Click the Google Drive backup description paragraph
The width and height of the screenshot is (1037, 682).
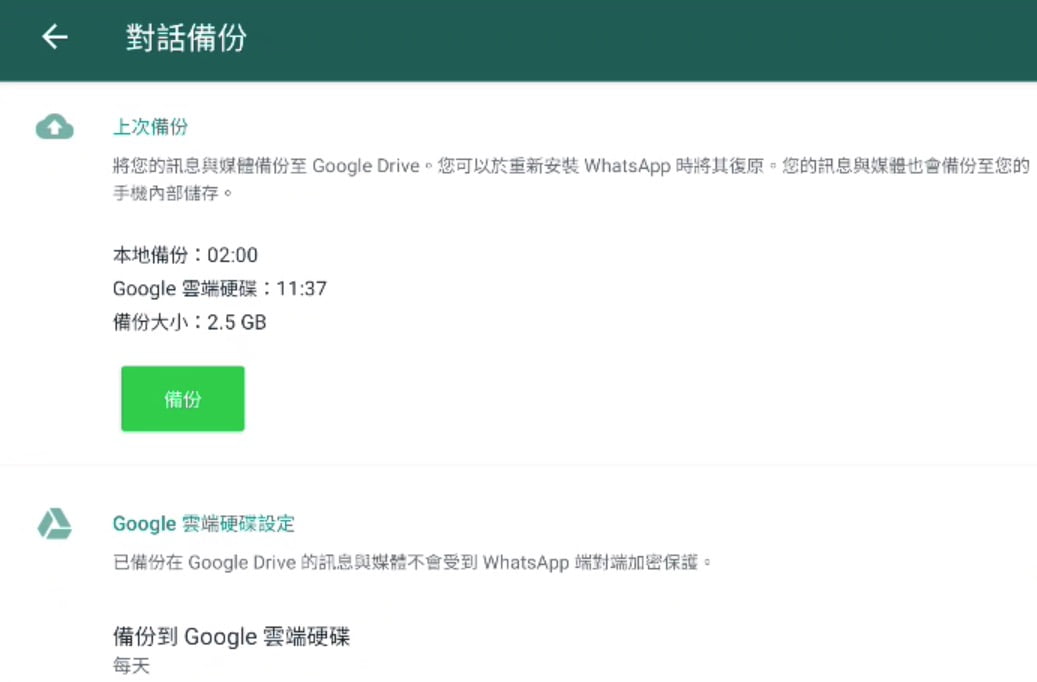click(x=571, y=179)
